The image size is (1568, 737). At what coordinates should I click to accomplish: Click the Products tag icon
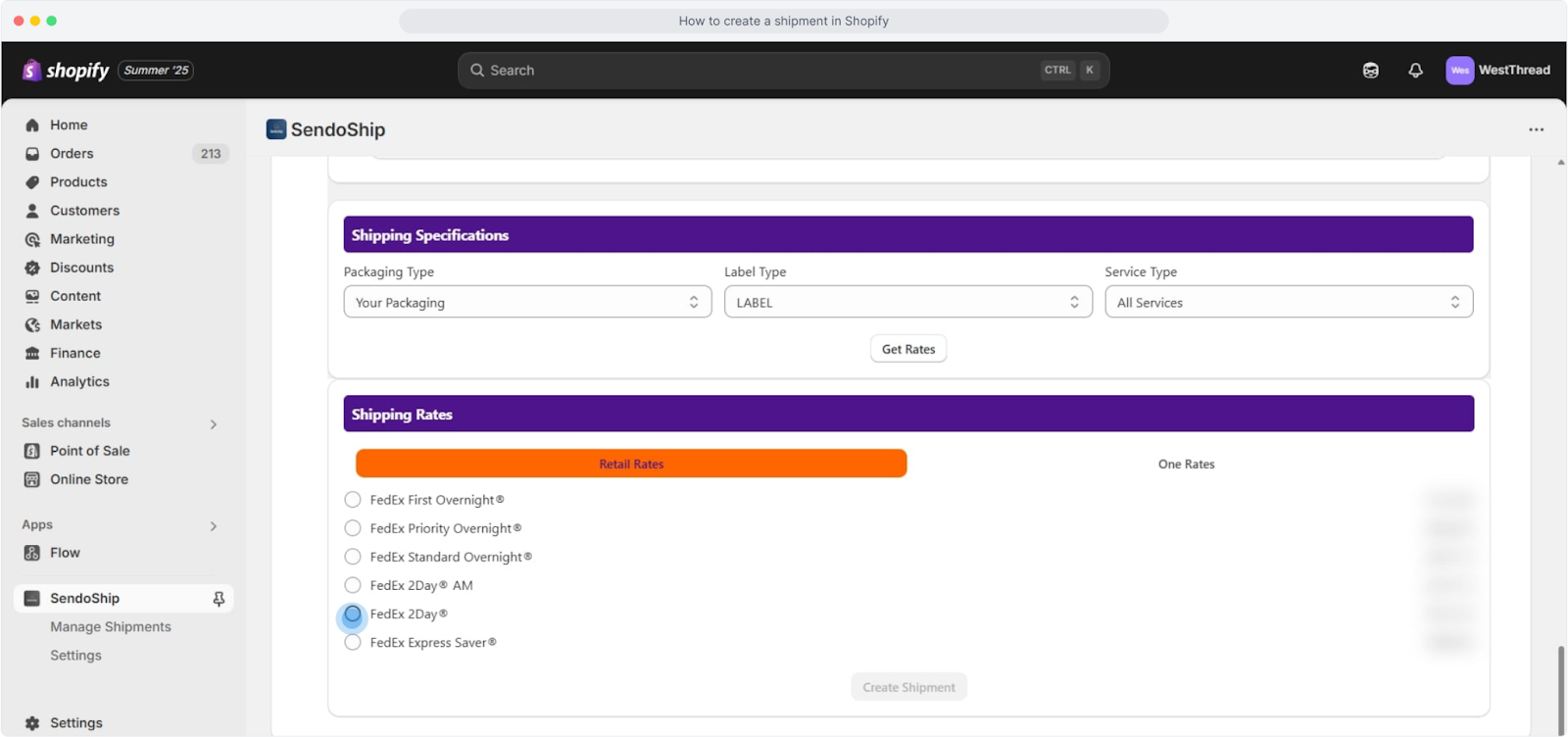(x=32, y=182)
